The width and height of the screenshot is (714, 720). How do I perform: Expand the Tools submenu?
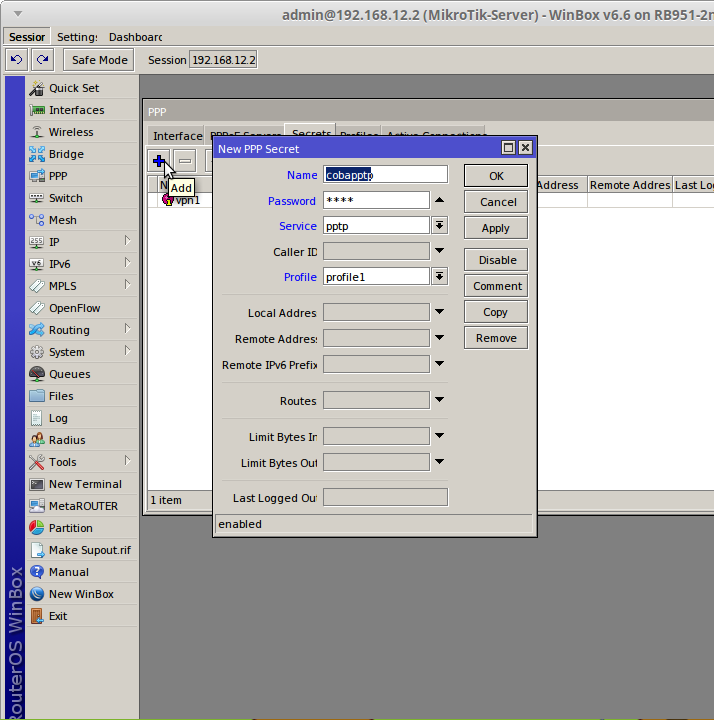point(128,461)
